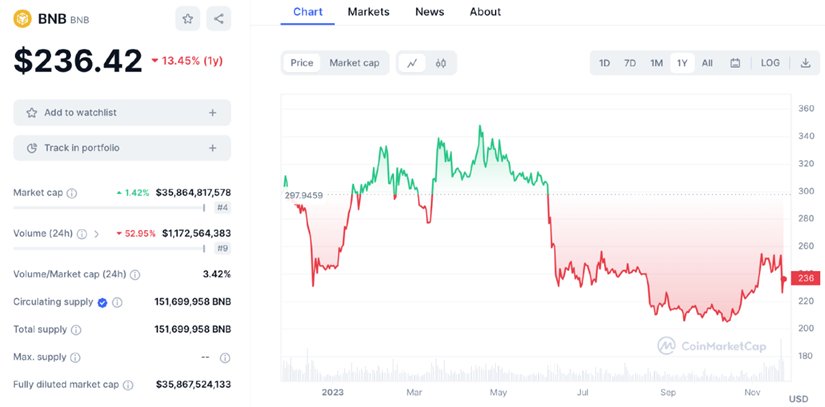Click the USD currency label under chart
Viewport: 825px width, 407px height.
point(799,399)
